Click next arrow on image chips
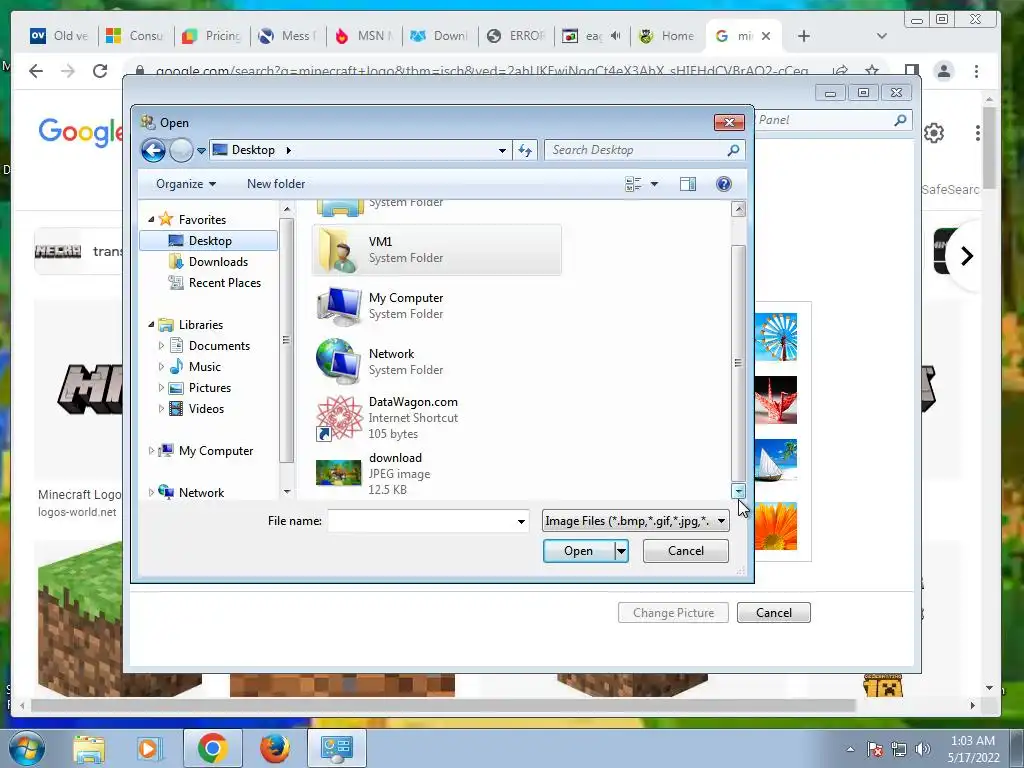This screenshot has height=768, width=1024. click(967, 255)
